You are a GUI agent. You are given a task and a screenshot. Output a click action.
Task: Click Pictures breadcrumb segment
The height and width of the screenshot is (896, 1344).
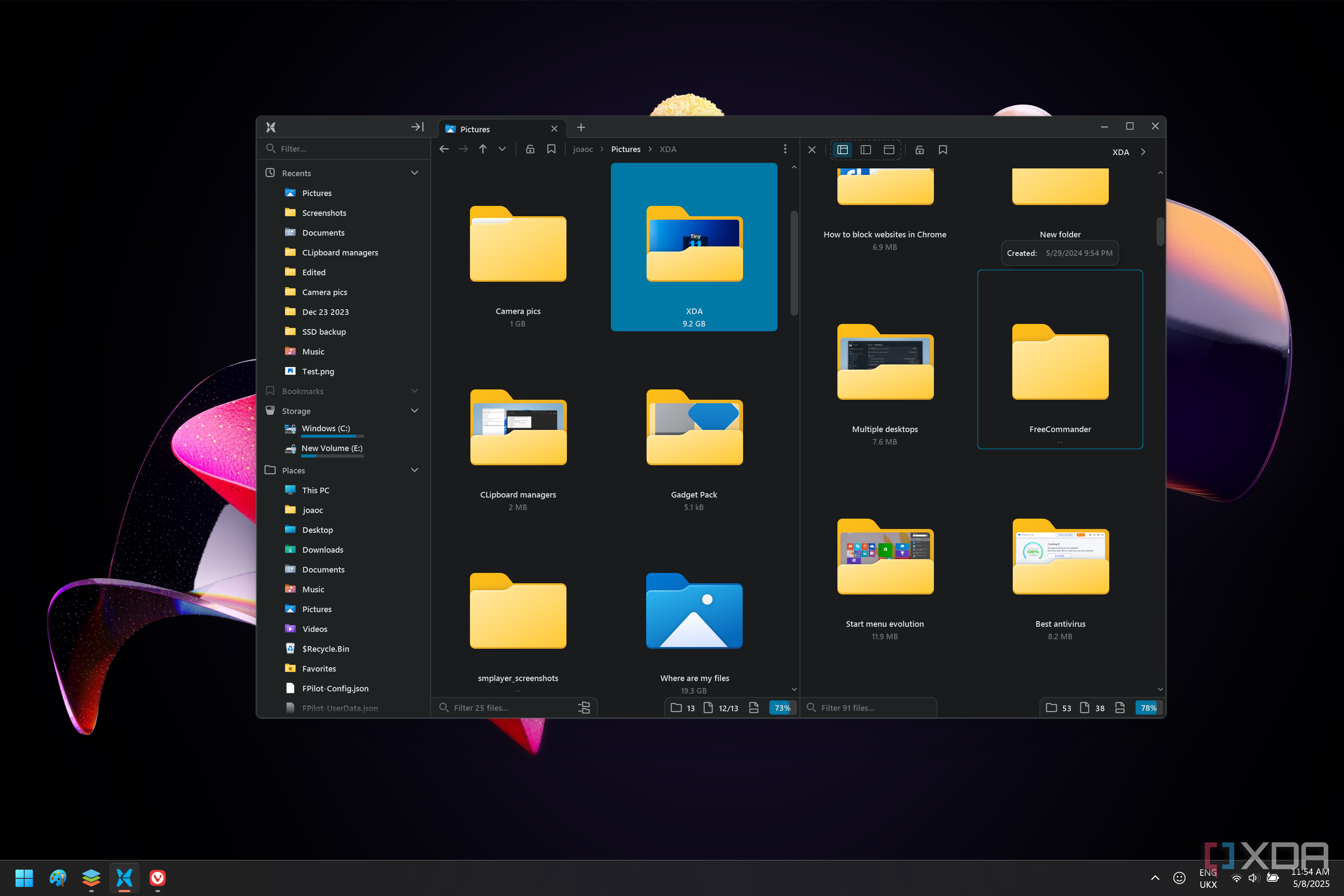tap(626, 149)
